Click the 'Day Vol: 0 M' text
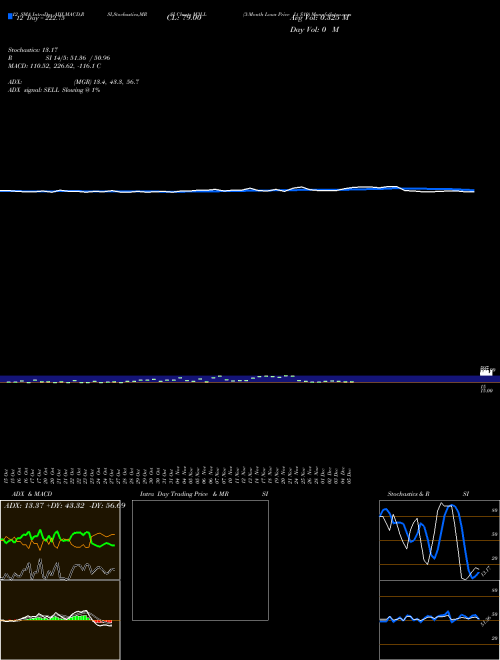 pos(314,30)
